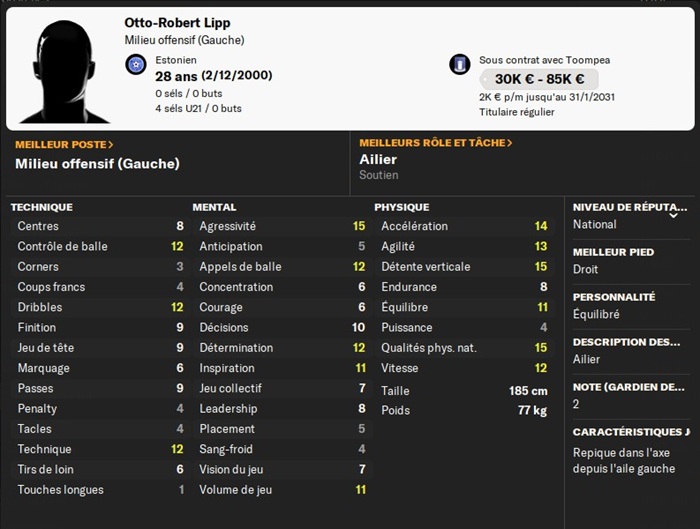
Task: Click the Toompea club badge icon
Action: (460, 65)
